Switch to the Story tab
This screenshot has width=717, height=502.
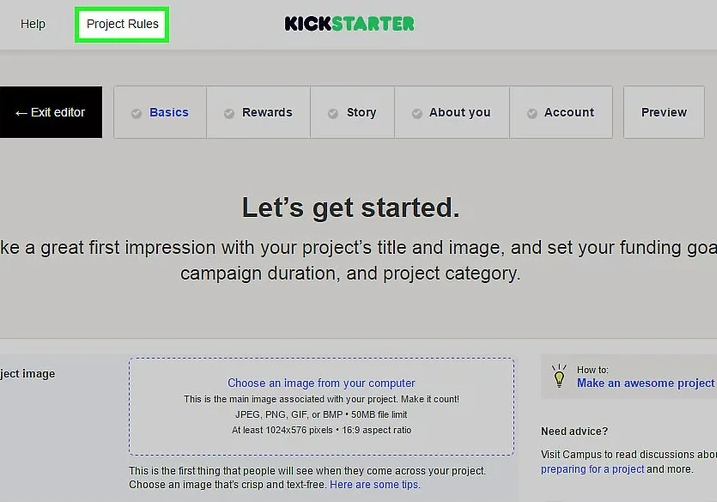[353, 112]
